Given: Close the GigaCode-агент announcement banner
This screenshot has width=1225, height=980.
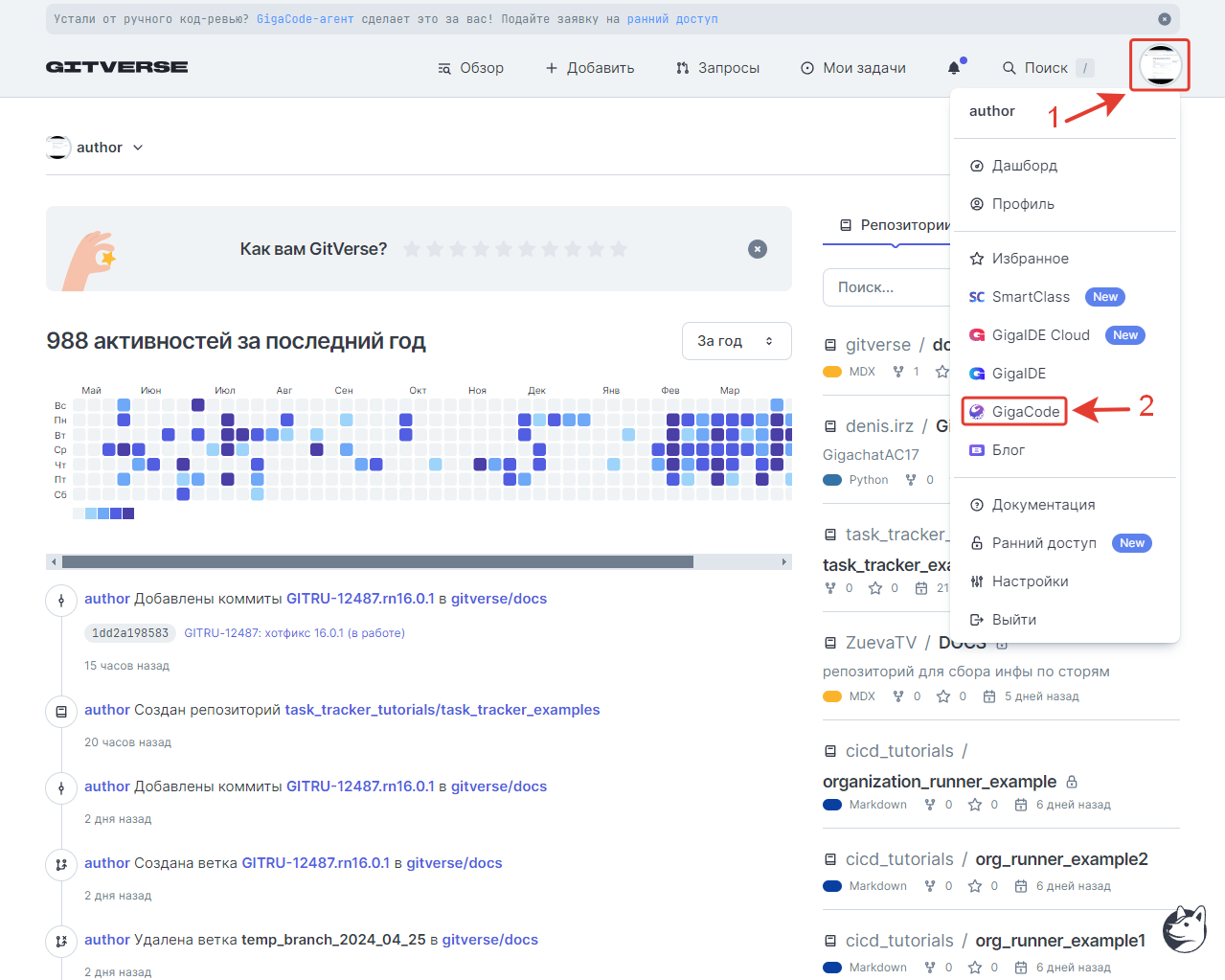Looking at the screenshot, I should [x=1164, y=19].
